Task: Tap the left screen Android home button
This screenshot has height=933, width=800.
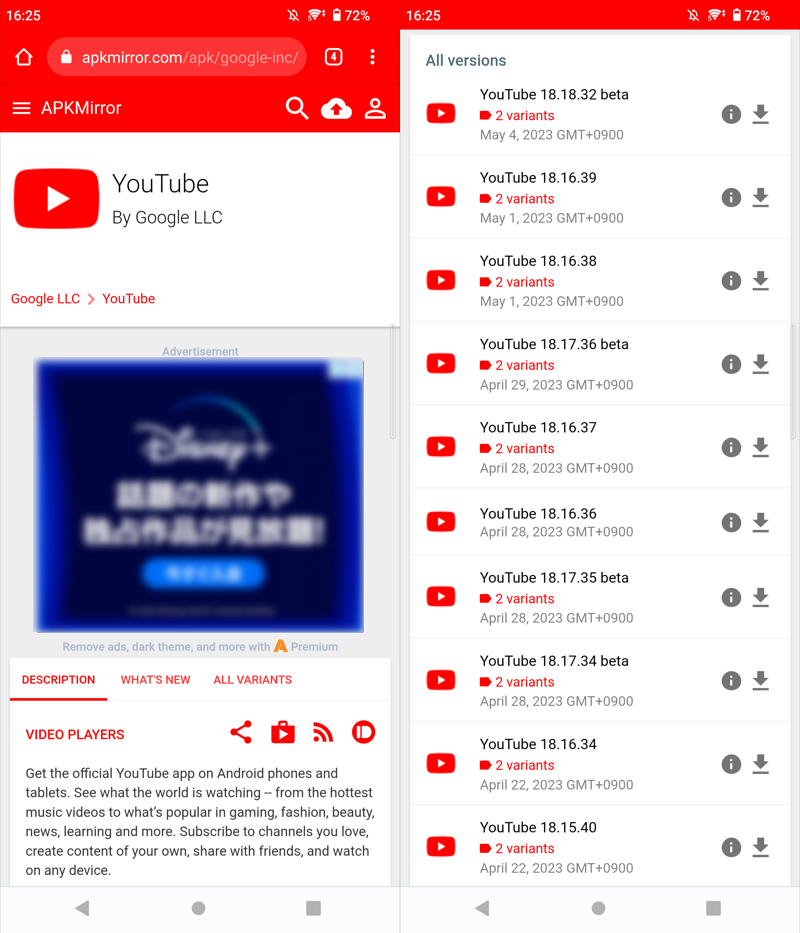Action: [199, 907]
